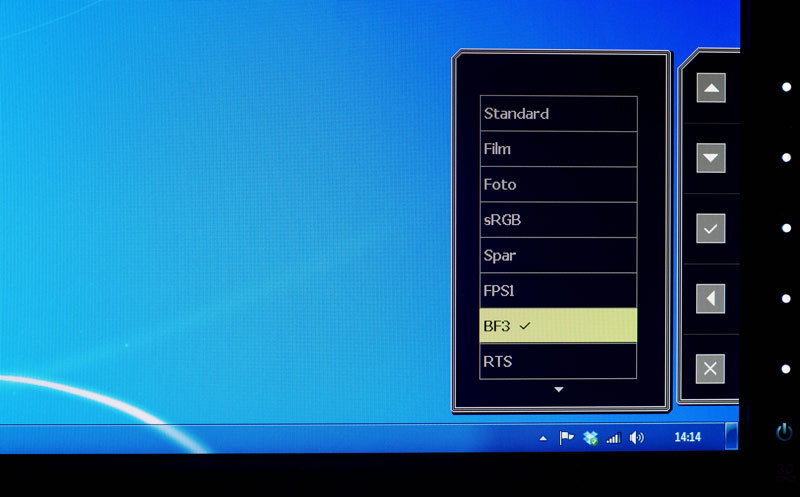The width and height of the screenshot is (800, 497).
Task: Go back with the OSD left arrow
Action: 710,299
